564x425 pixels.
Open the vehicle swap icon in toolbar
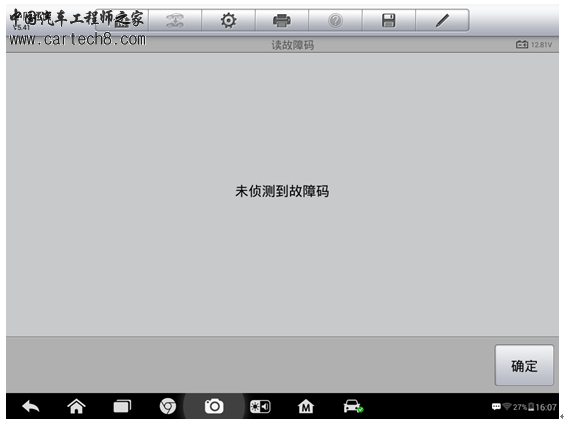175,20
